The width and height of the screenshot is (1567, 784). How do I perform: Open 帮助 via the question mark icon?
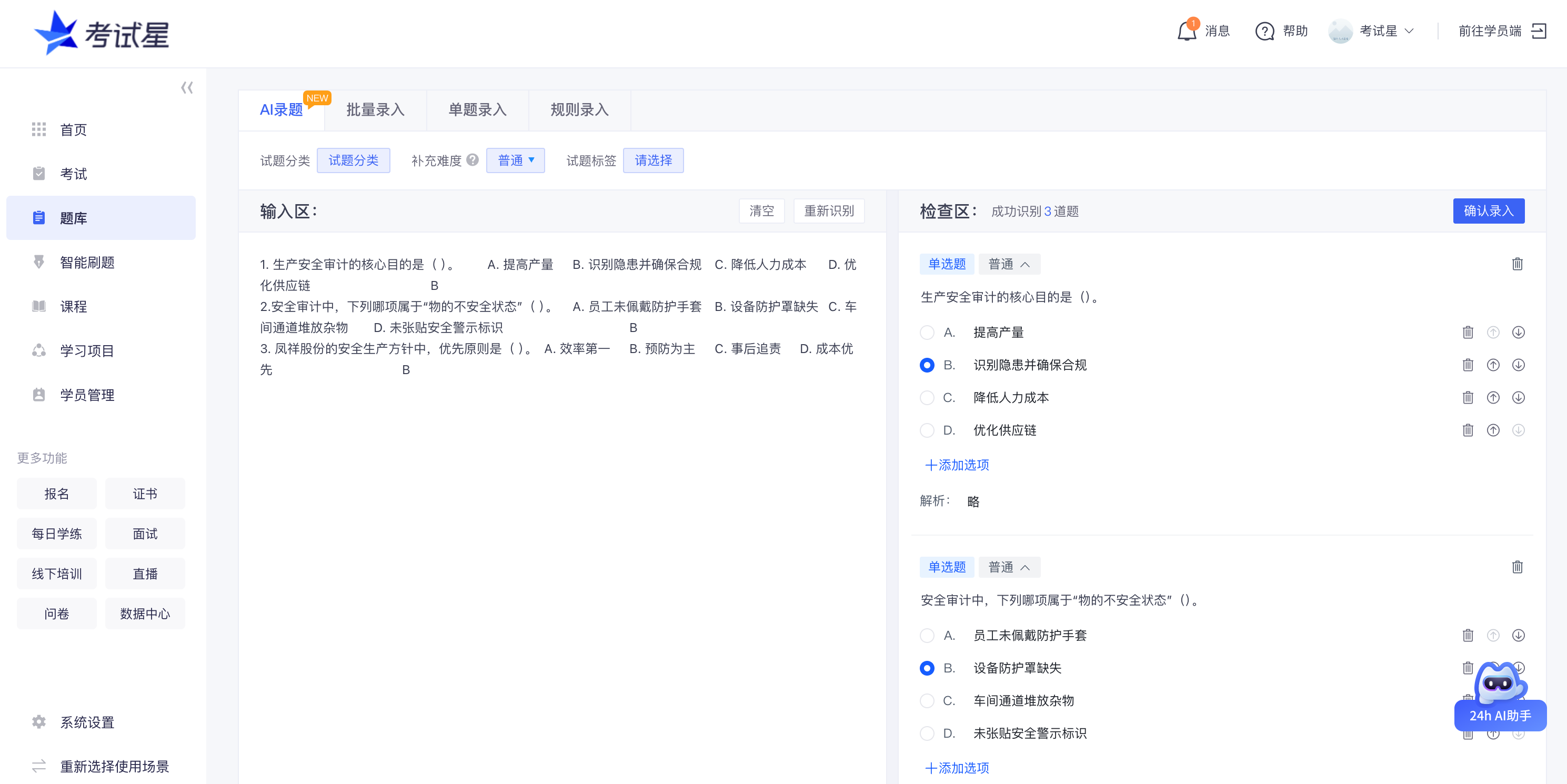pyautogui.click(x=1264, y=31)
